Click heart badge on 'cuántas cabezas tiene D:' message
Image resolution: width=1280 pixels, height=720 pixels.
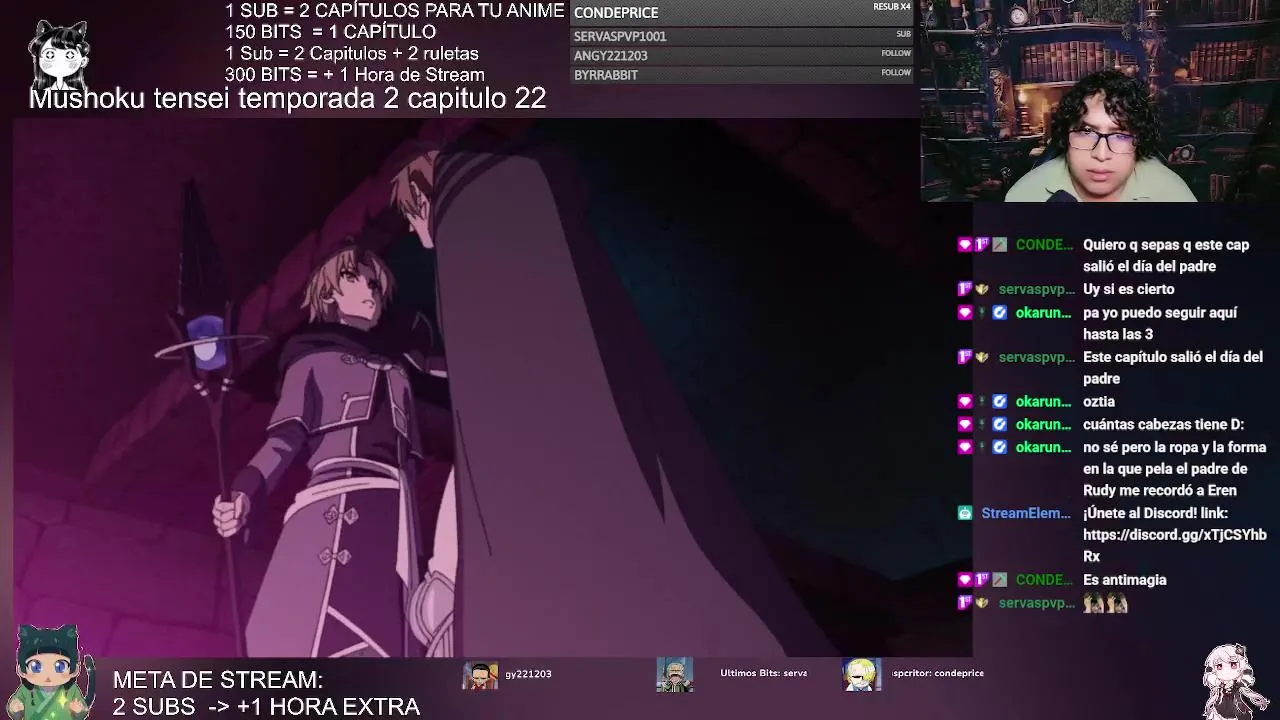point(965,425)
